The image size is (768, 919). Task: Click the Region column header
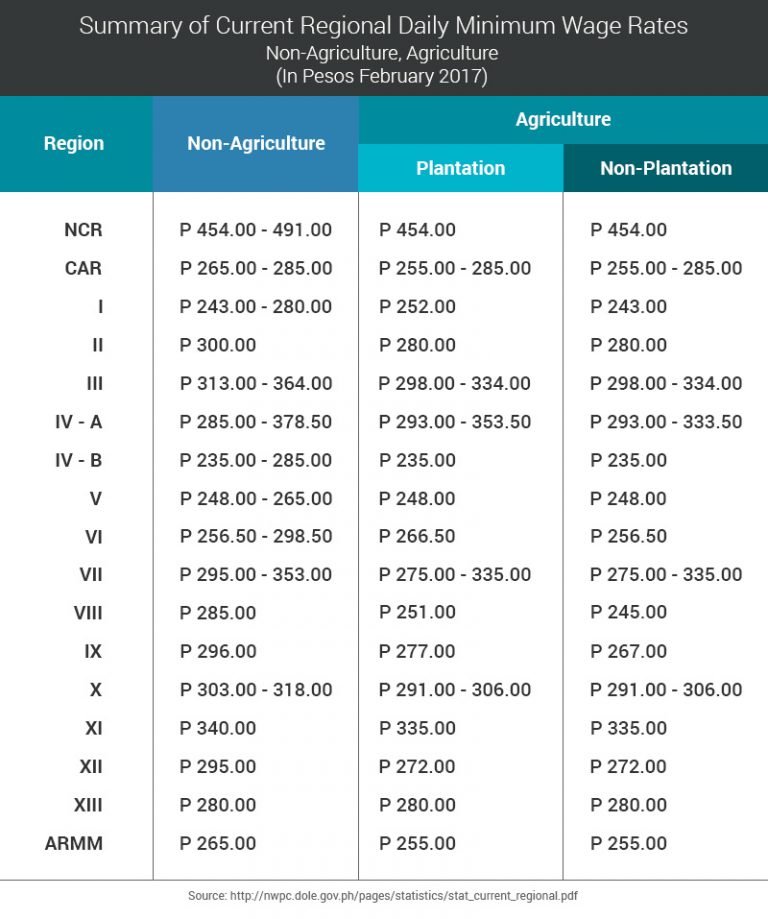pyautogui.click(x=74, y=143)
